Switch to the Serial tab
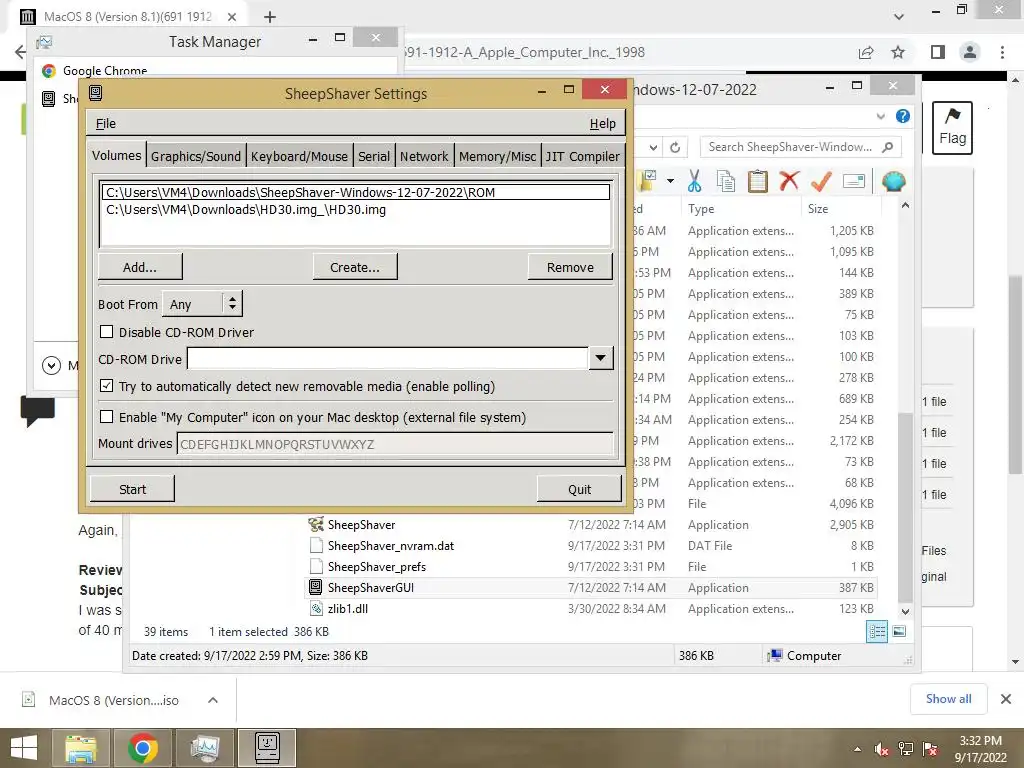This screenshot has height=768, width=1024. [374, 156]
